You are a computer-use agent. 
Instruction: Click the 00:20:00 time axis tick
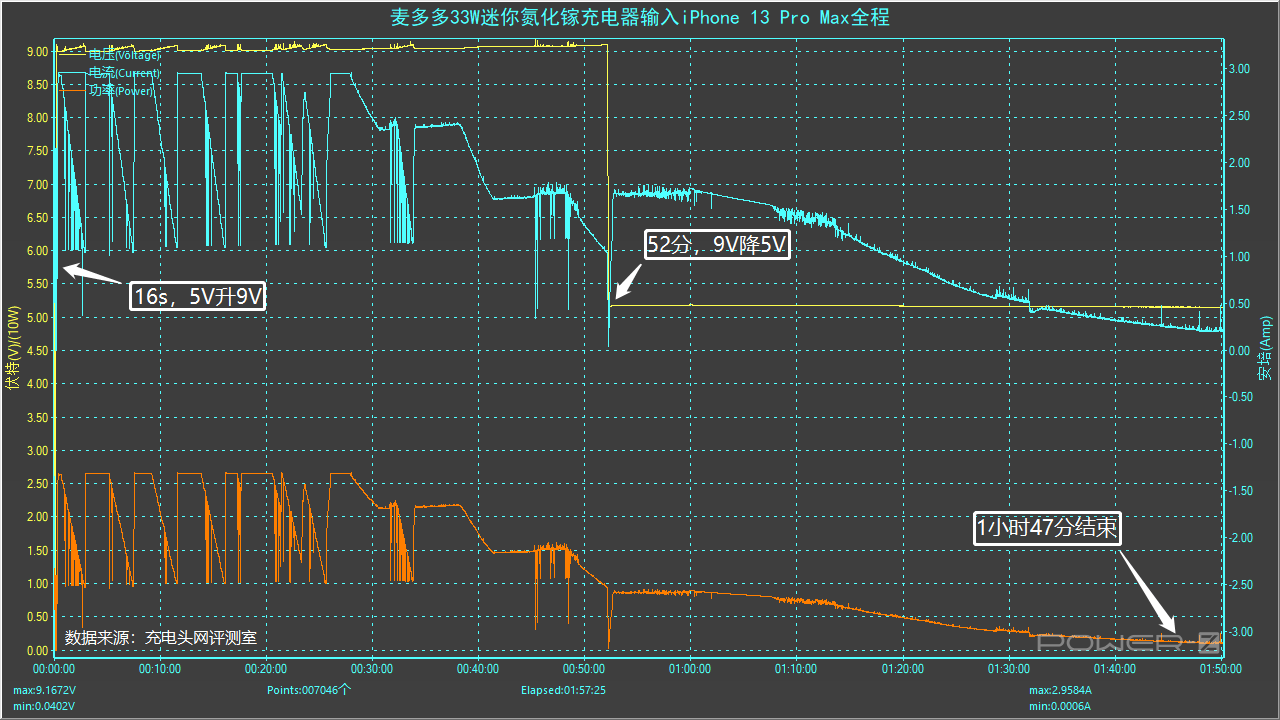(266, 669)
